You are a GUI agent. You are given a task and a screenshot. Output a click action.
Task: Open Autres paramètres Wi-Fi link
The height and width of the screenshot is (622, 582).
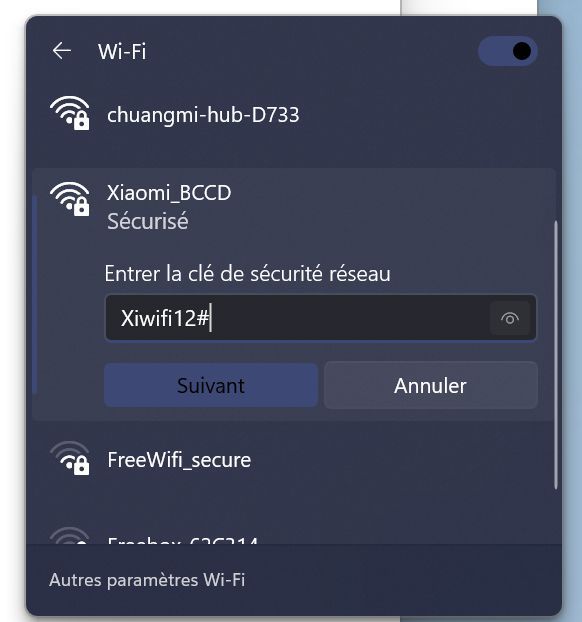click(x=147, y=580)
